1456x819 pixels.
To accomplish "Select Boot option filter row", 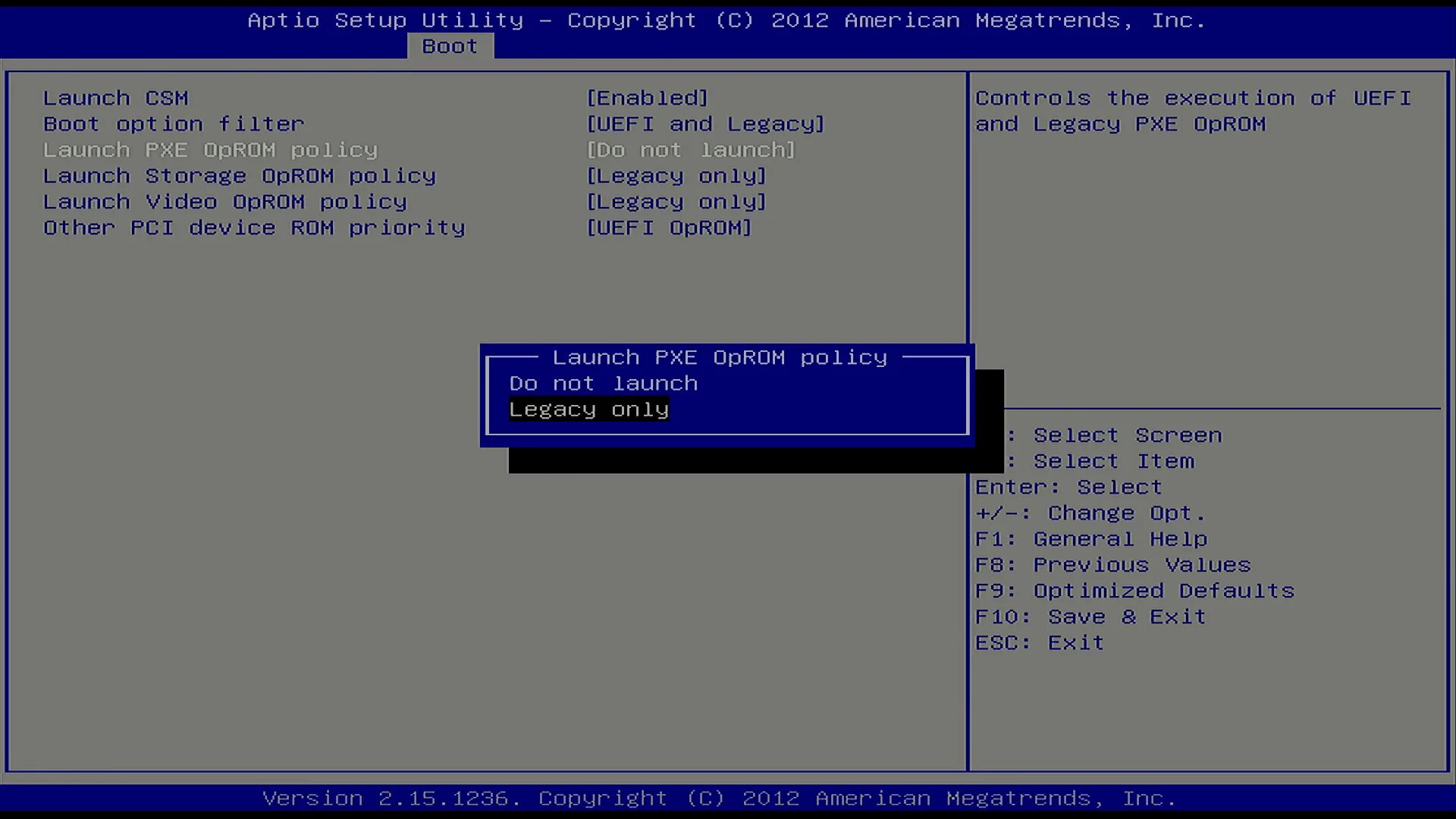I will [x=174, y=124].
